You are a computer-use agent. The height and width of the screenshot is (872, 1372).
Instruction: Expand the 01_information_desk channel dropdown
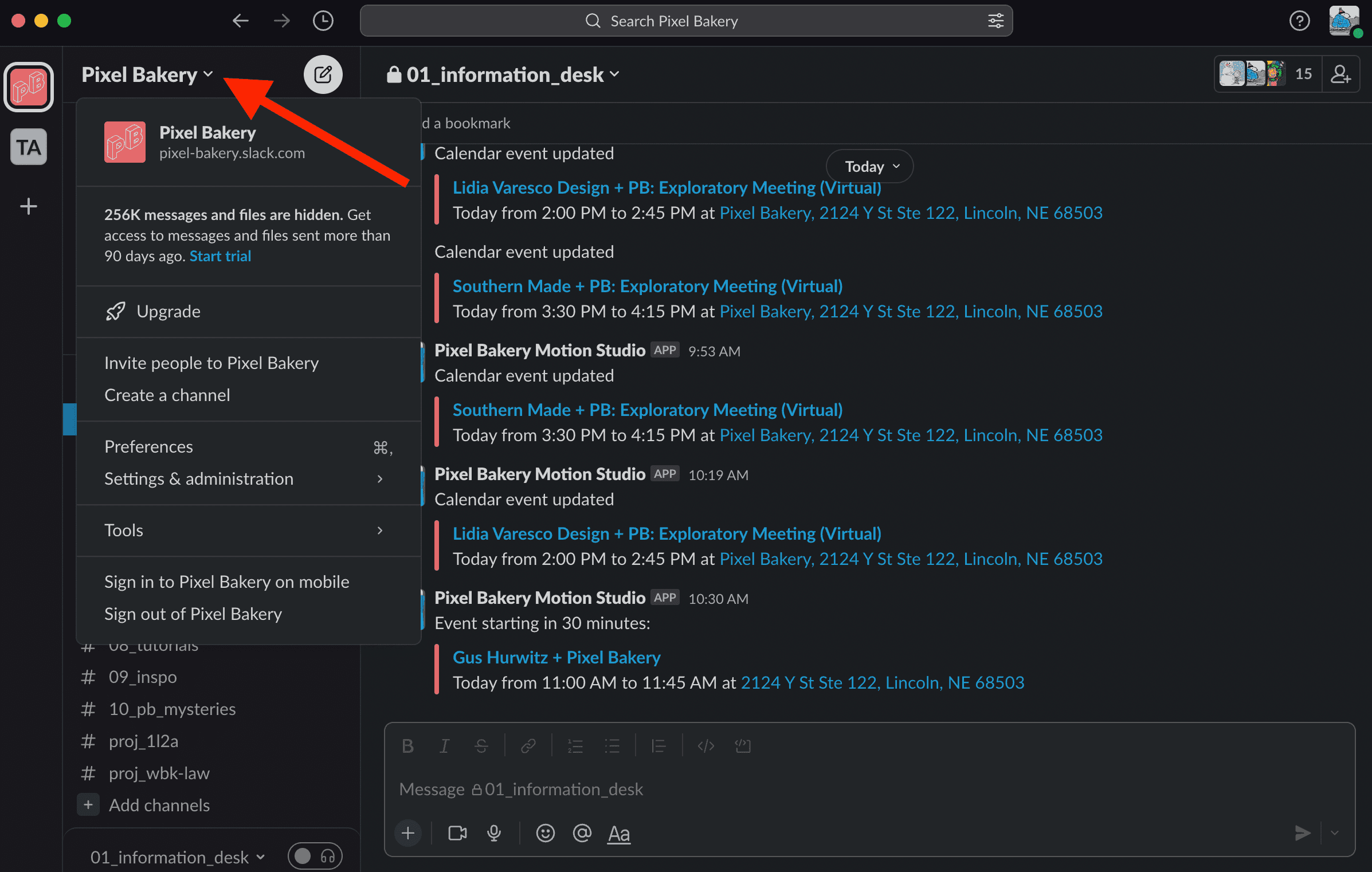[x=619, y=75]
